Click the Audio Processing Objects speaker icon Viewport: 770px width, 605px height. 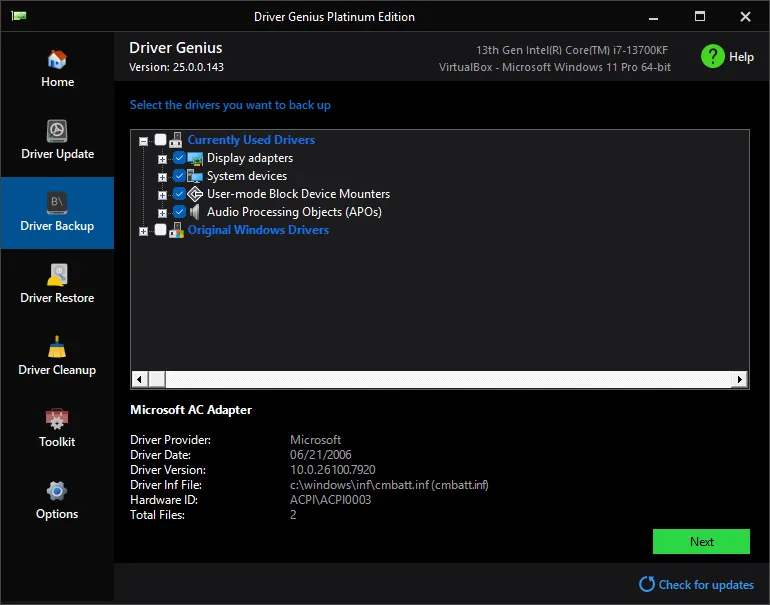coord(195,212)
